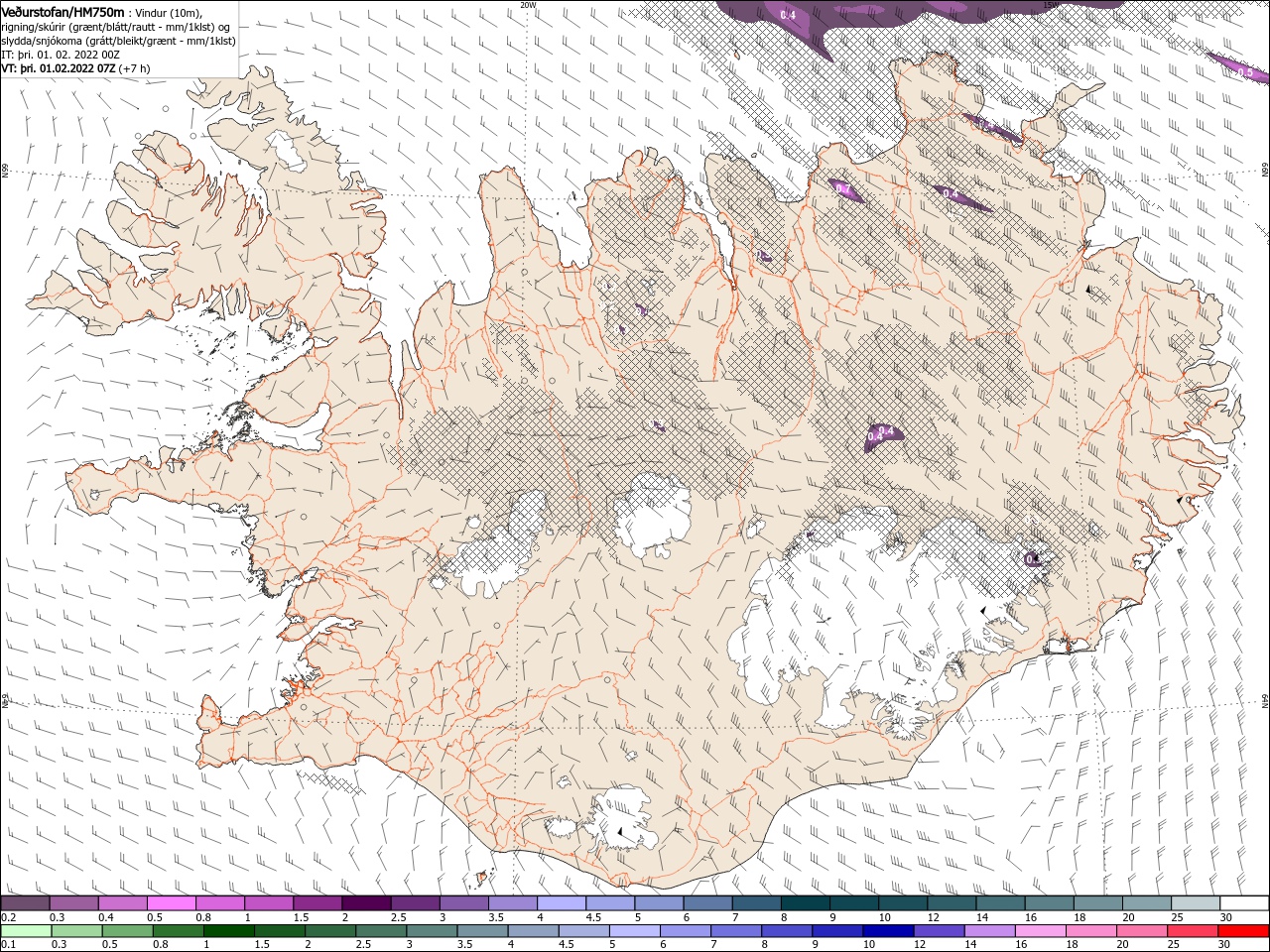Click the valid time 'VT: þri. 01.02.2022 07Z'
This screenshot has width=1270, height=952.
coord(59,68)
